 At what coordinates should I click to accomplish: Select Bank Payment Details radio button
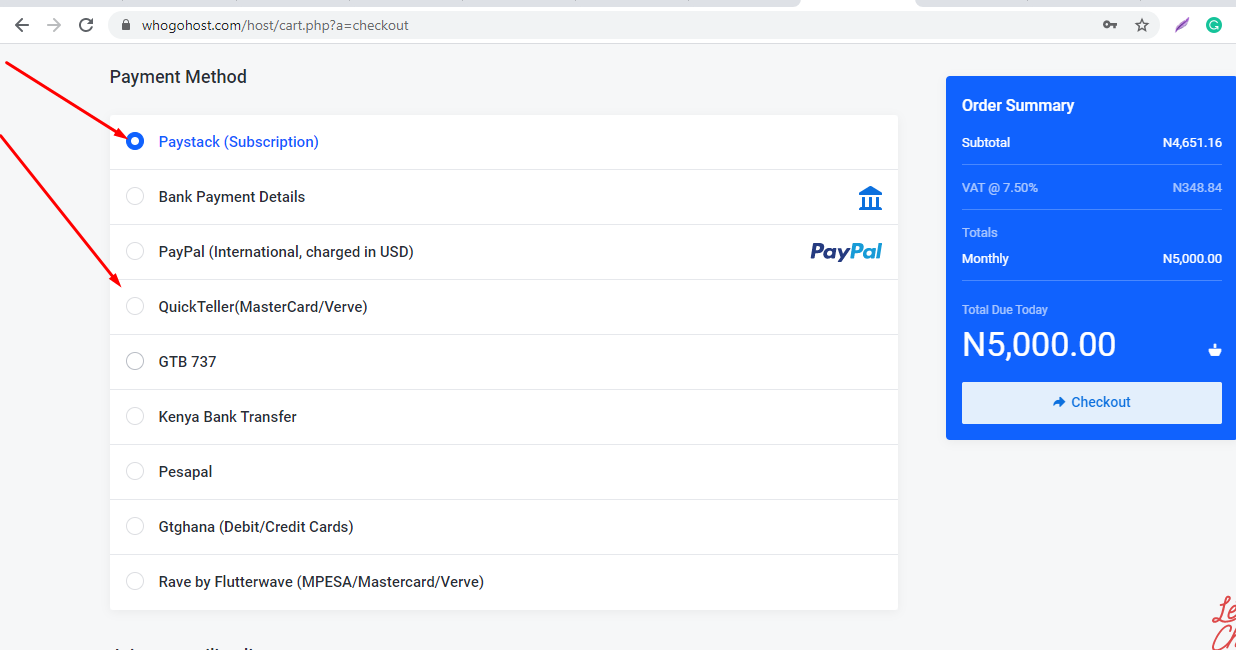point(135,197)
